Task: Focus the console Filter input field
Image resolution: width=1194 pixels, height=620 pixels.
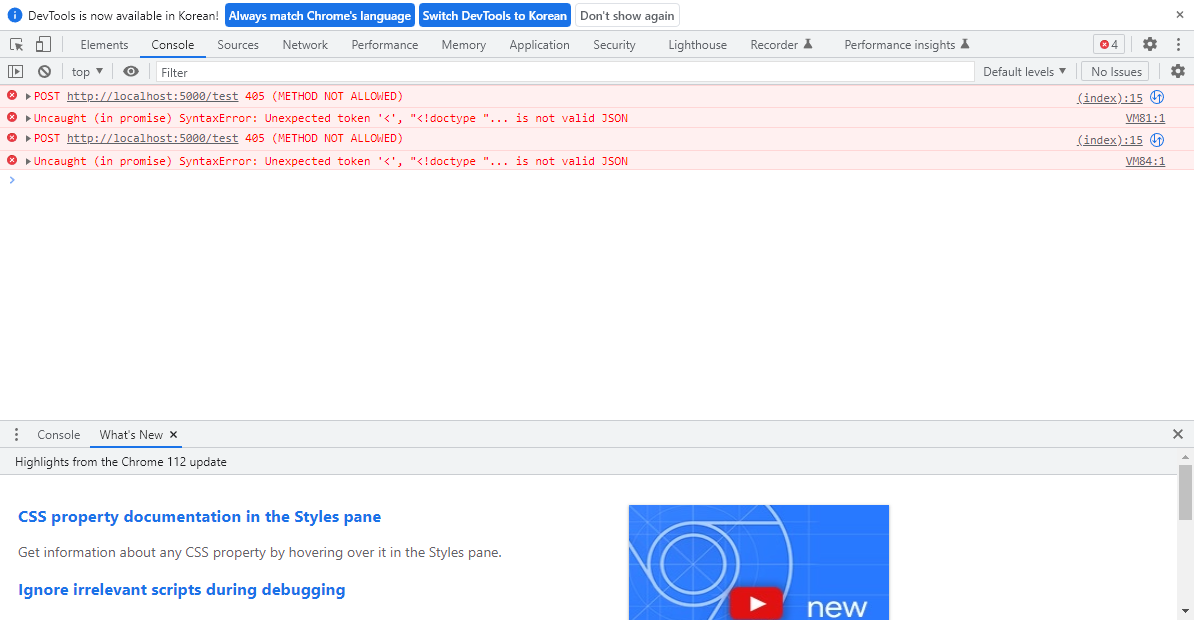Action: [x=565, y=72]
